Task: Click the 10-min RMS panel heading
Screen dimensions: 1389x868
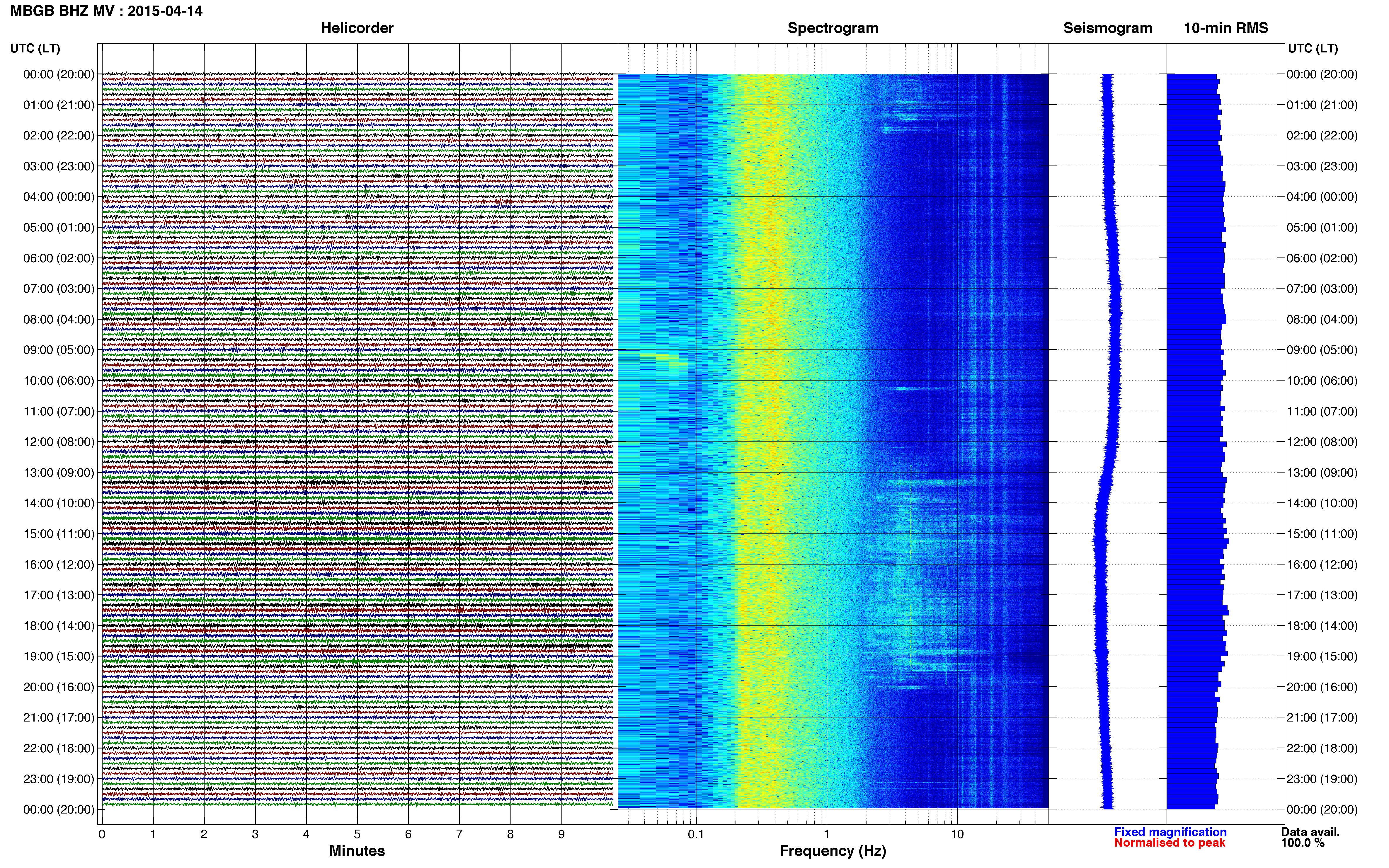Action: pyautogui.click(x=1226, y=28)
